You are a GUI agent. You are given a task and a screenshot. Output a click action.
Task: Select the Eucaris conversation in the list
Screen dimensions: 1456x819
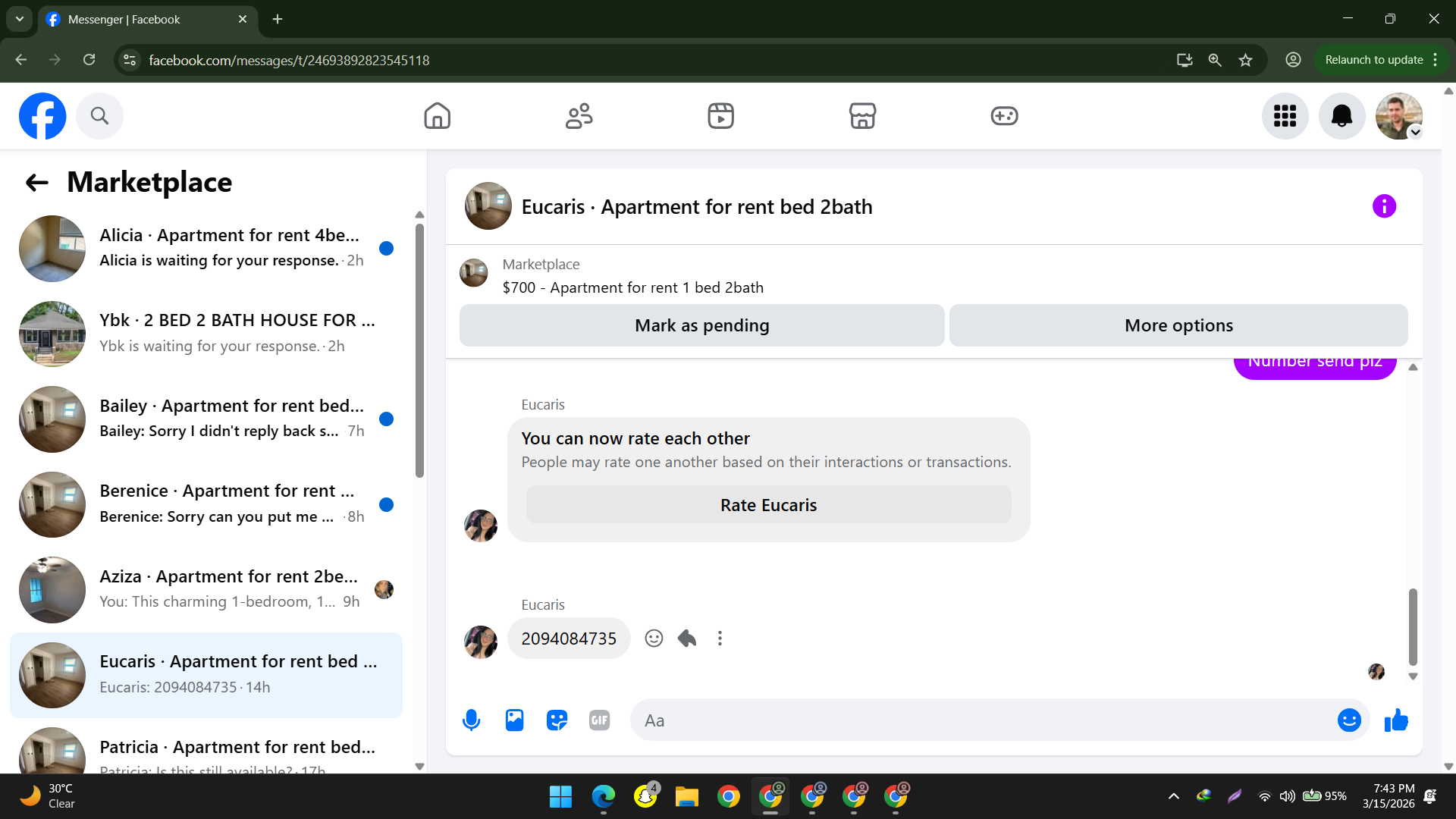(206, 675)
